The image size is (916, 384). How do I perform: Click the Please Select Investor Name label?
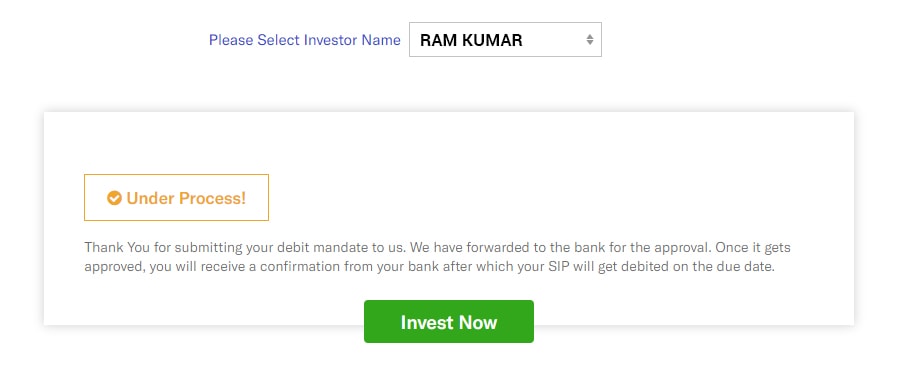click(304, 40)
